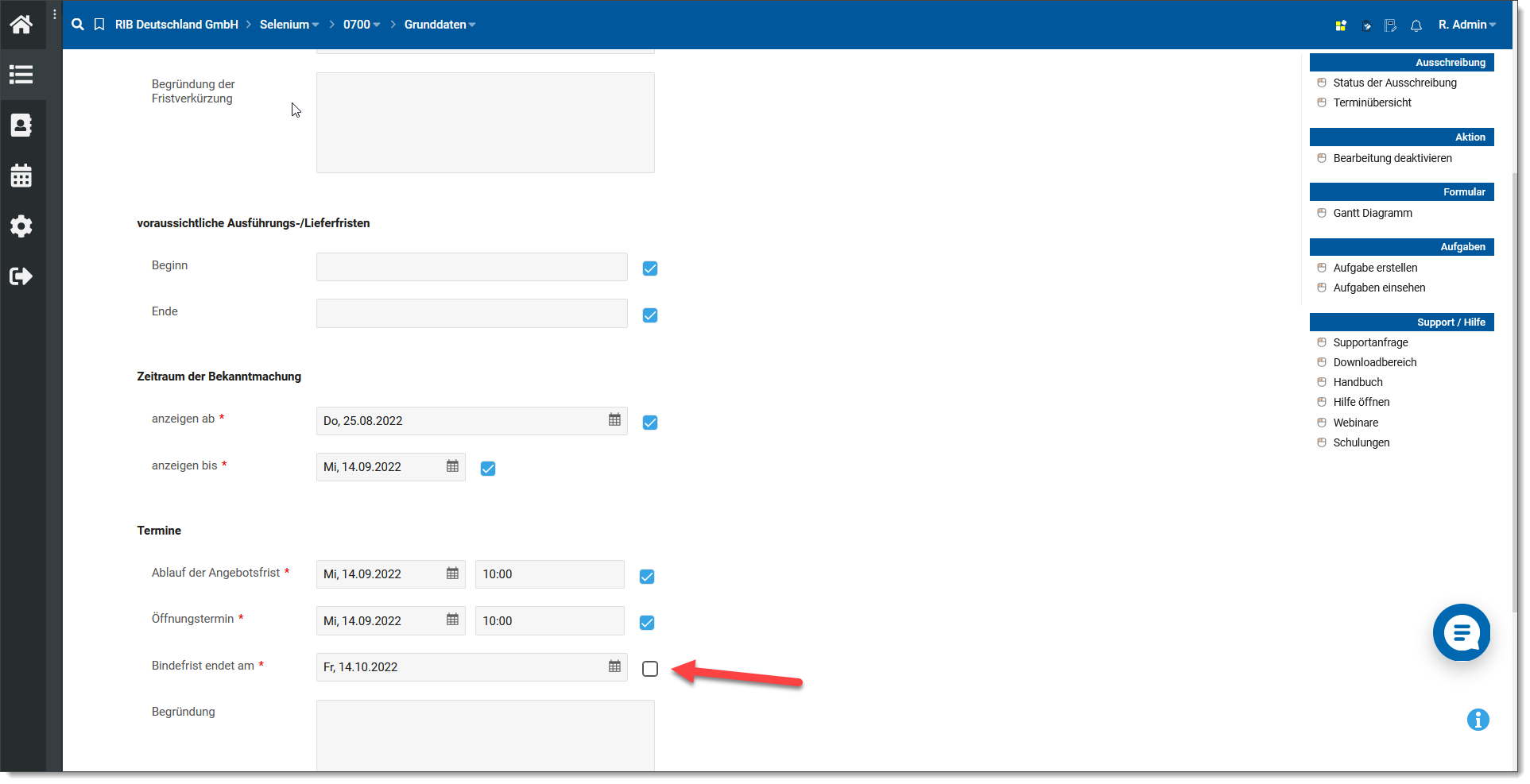Check the Bindefrist endet am checkbox
This screenshot has height=784, width=1530.
pyautogui.click(x=650, y=669)
